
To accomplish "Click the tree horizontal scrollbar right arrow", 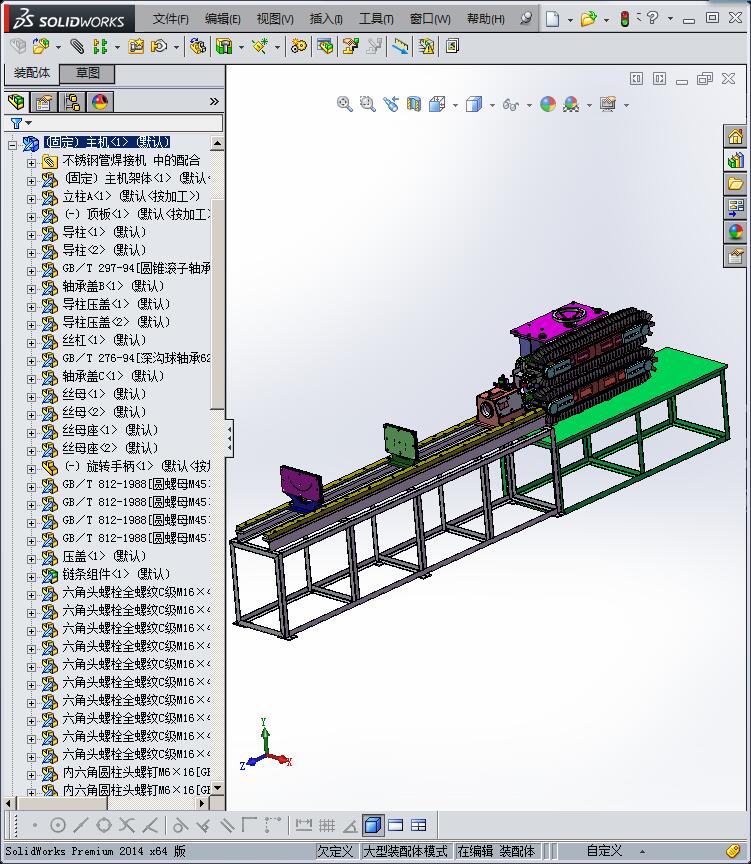I will tap(202, 803).
